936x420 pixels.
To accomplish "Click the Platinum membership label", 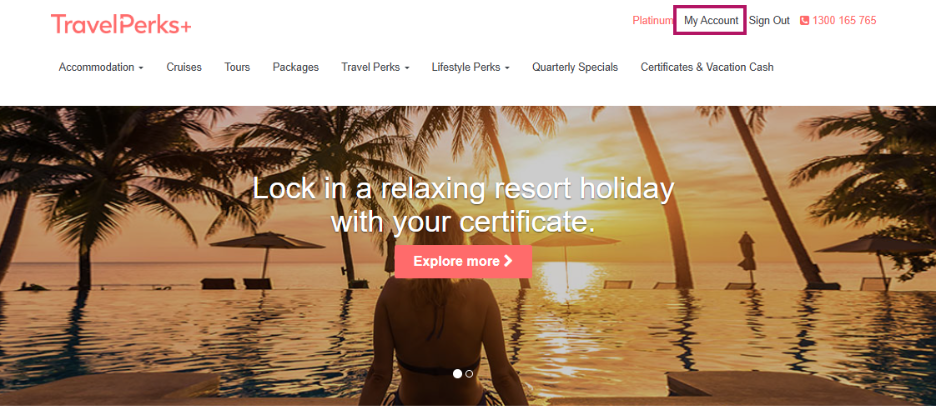I will tap(652, 20).
